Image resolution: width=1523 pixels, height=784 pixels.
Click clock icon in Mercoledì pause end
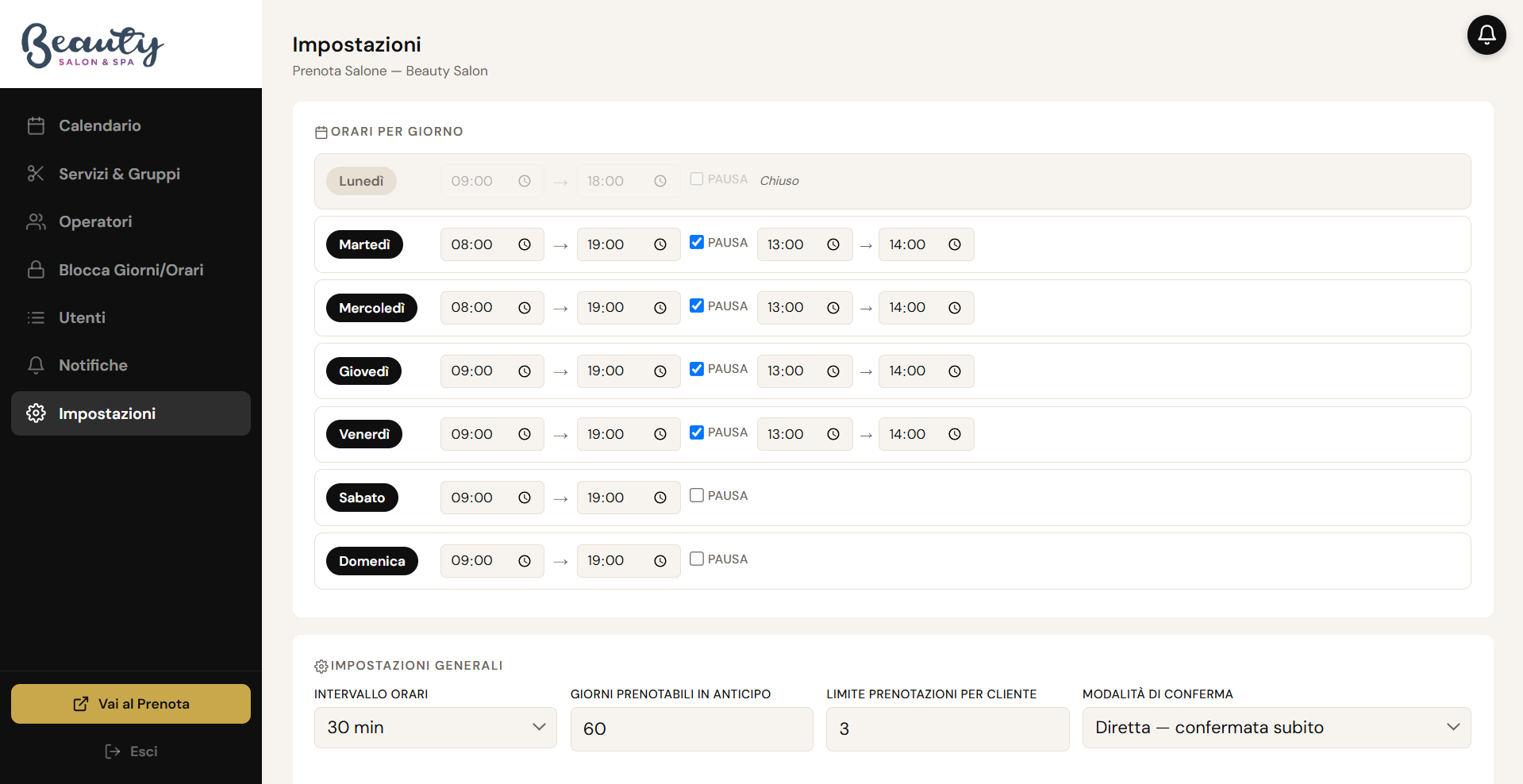click(955, 308)
